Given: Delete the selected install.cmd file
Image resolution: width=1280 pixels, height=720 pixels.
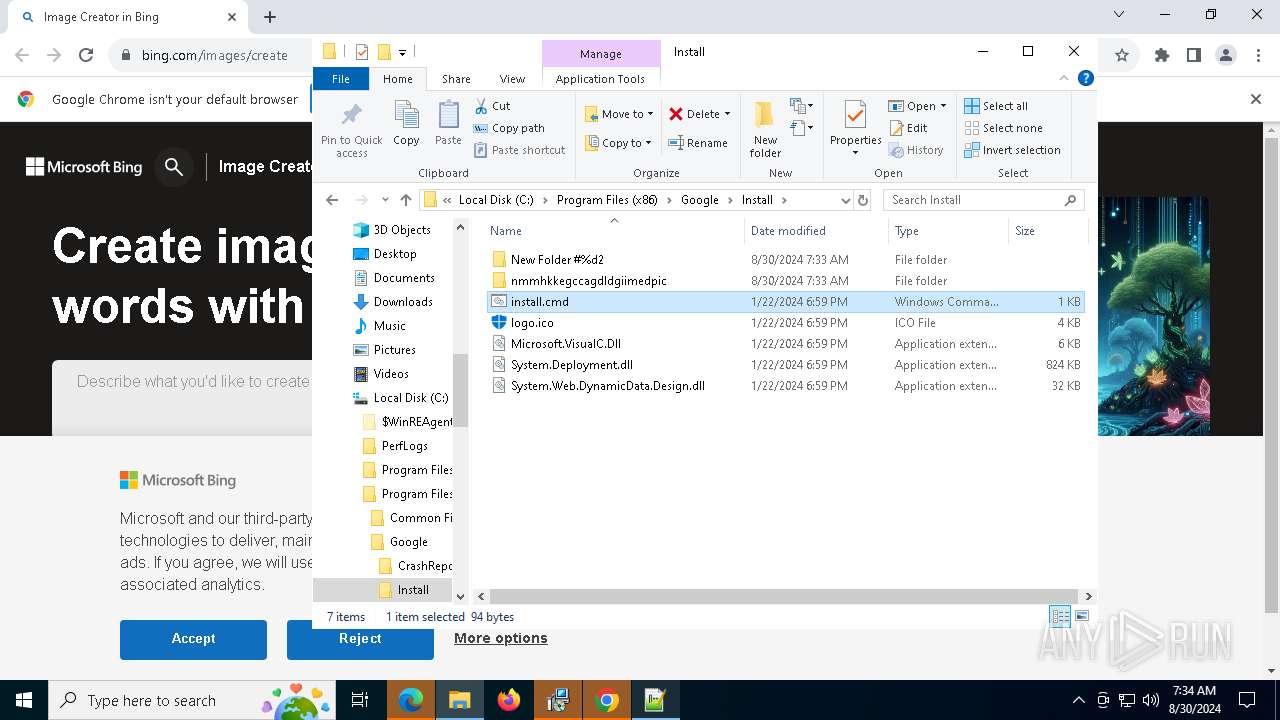Looking at the screenshot, I should point(693,114).
